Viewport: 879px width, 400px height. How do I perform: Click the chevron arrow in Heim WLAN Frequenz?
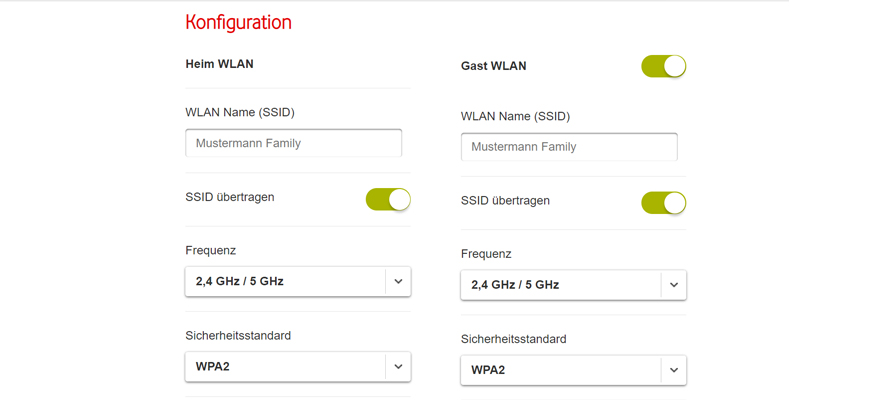[x=398, y=282]
